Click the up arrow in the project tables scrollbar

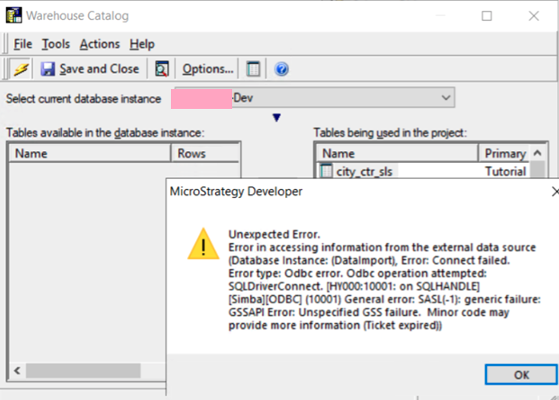pos(537,153)
